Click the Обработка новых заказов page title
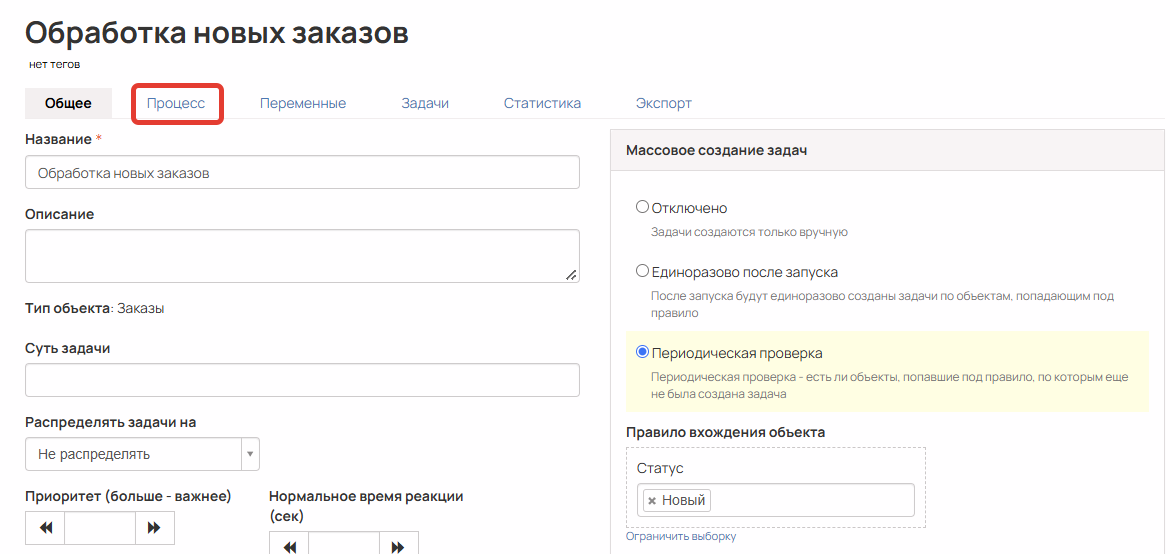The width and height of the screenshot is (1170, 554). tap(217, 34)
